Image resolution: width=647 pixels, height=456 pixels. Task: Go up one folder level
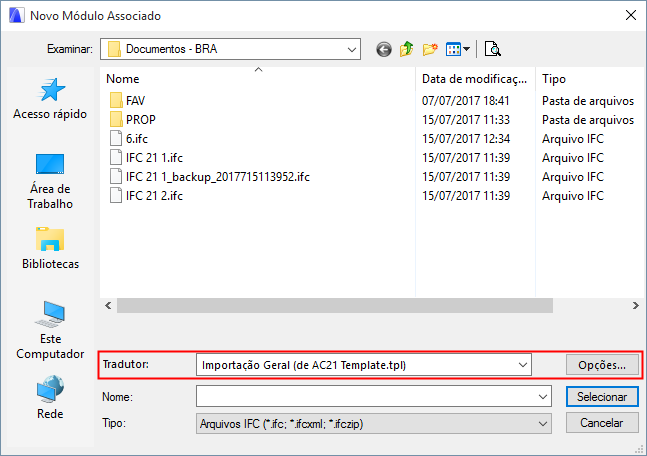pos(407,48)
